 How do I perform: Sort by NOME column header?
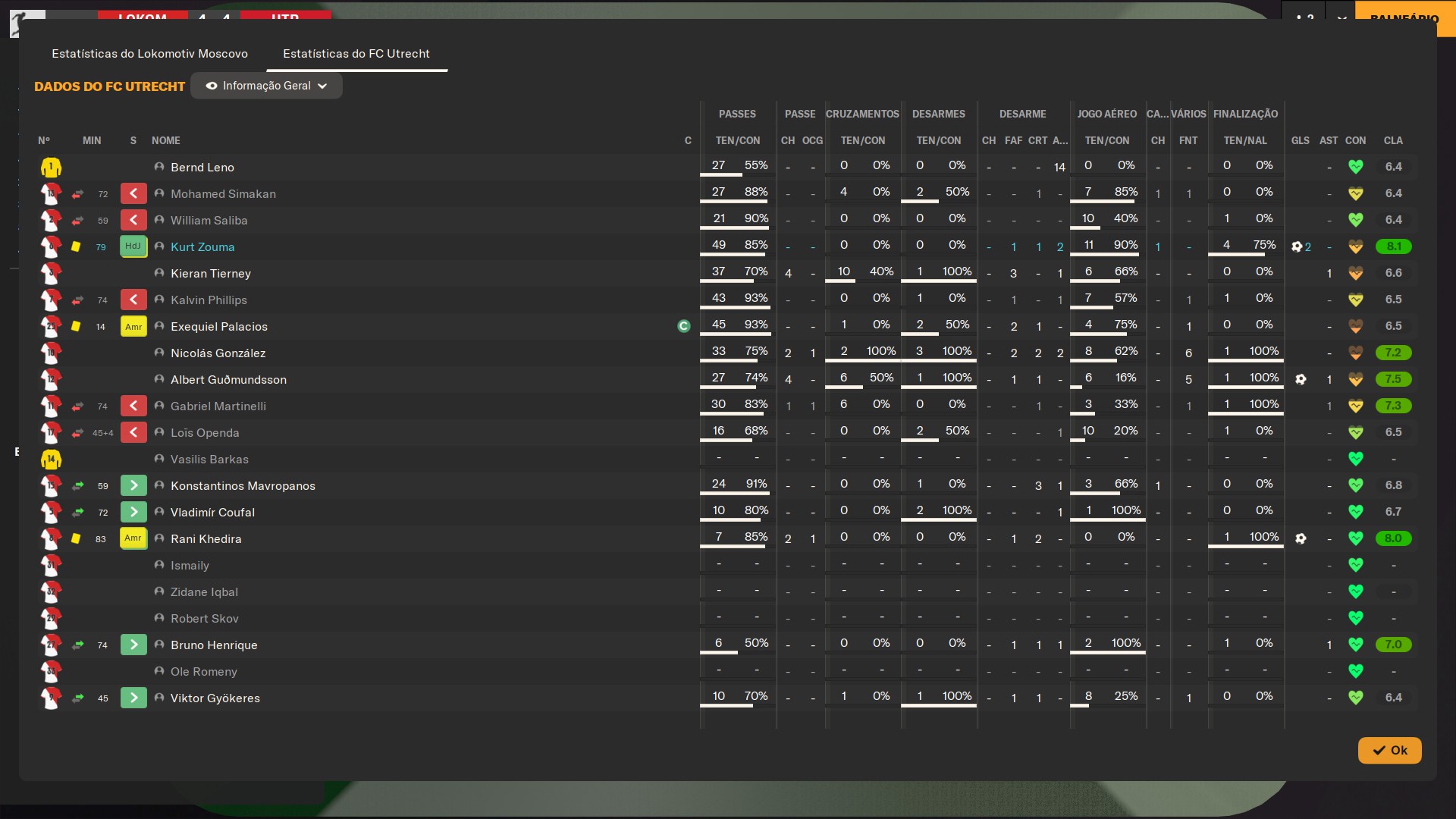point(166,140)
